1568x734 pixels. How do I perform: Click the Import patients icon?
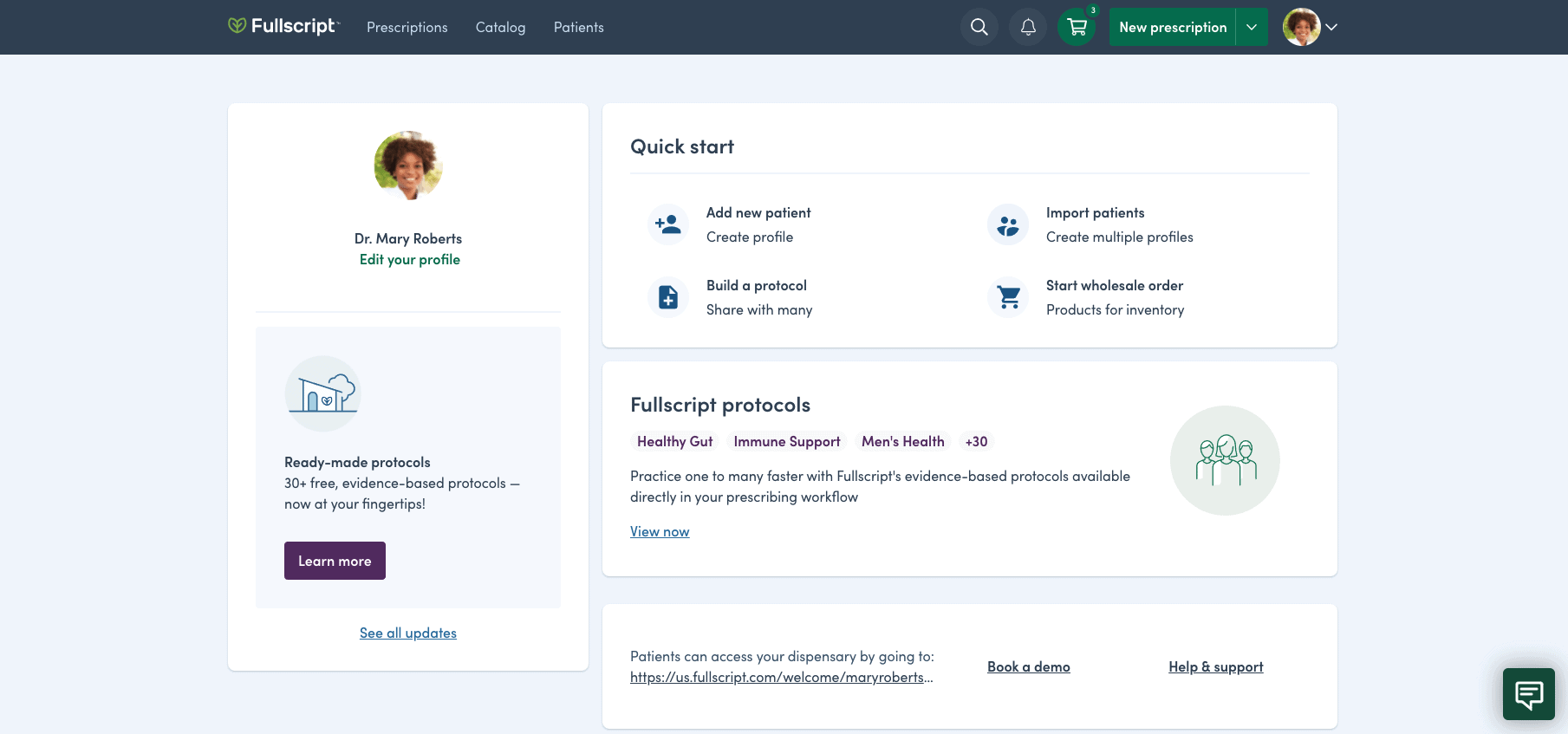[x=1008, y=224]
